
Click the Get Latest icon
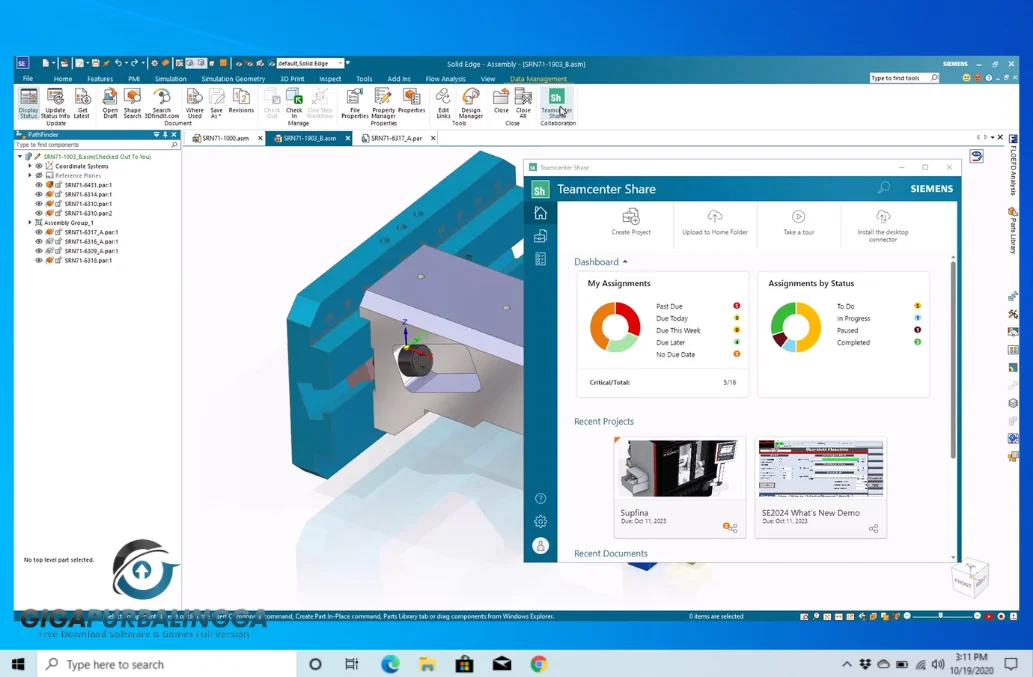pos(82,103)
